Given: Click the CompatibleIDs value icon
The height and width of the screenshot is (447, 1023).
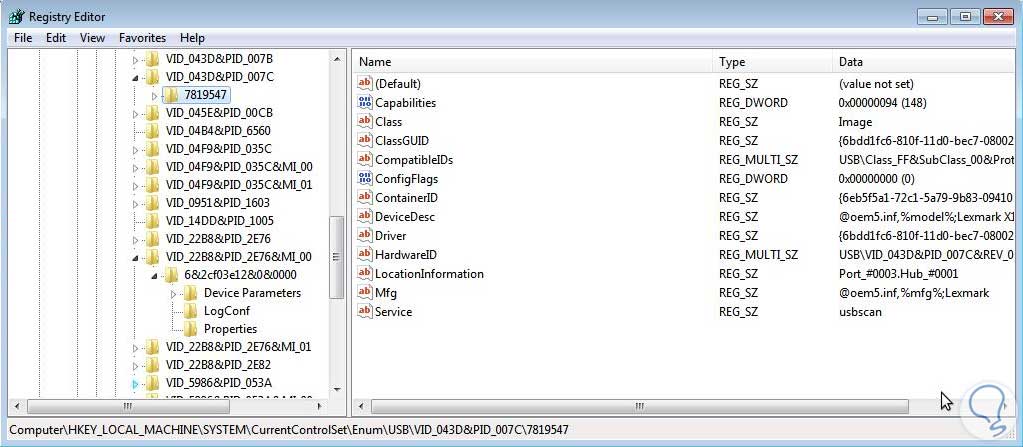Looking at the screenshot, I should pyautogui.click(x=365, y=159).
